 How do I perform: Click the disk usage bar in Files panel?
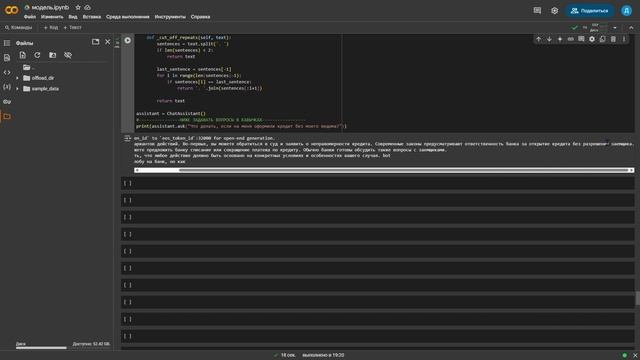click(x=41, y=348)
